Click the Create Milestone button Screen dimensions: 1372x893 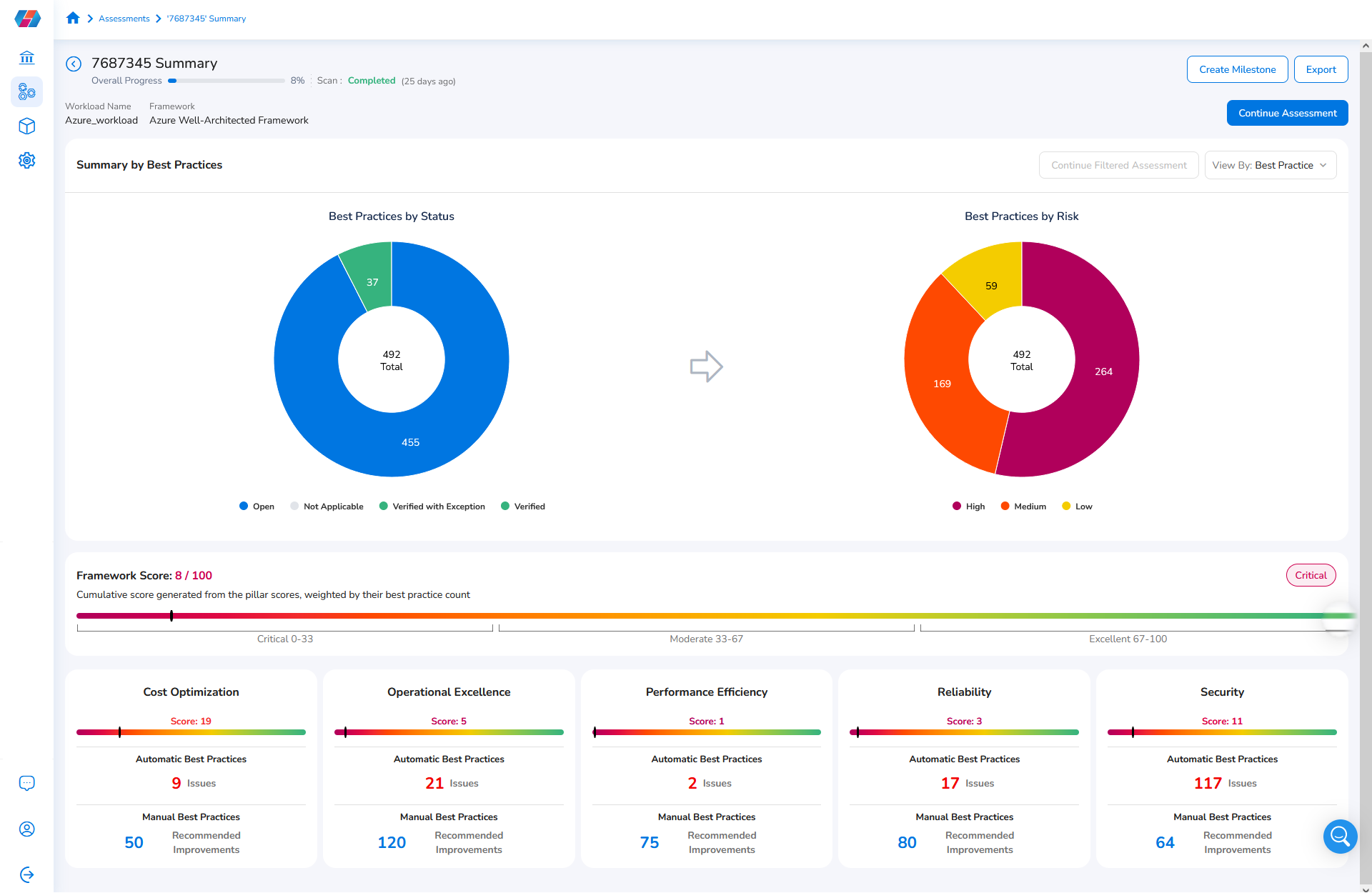1237,69
